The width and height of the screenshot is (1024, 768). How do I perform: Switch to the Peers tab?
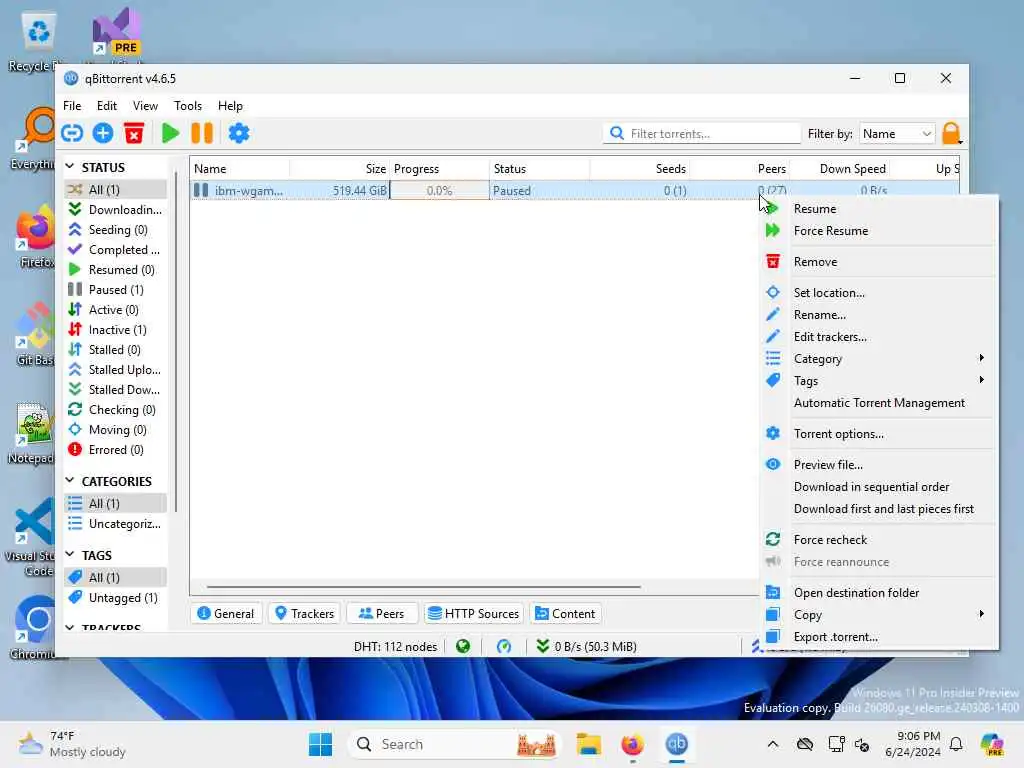[382, 613]
